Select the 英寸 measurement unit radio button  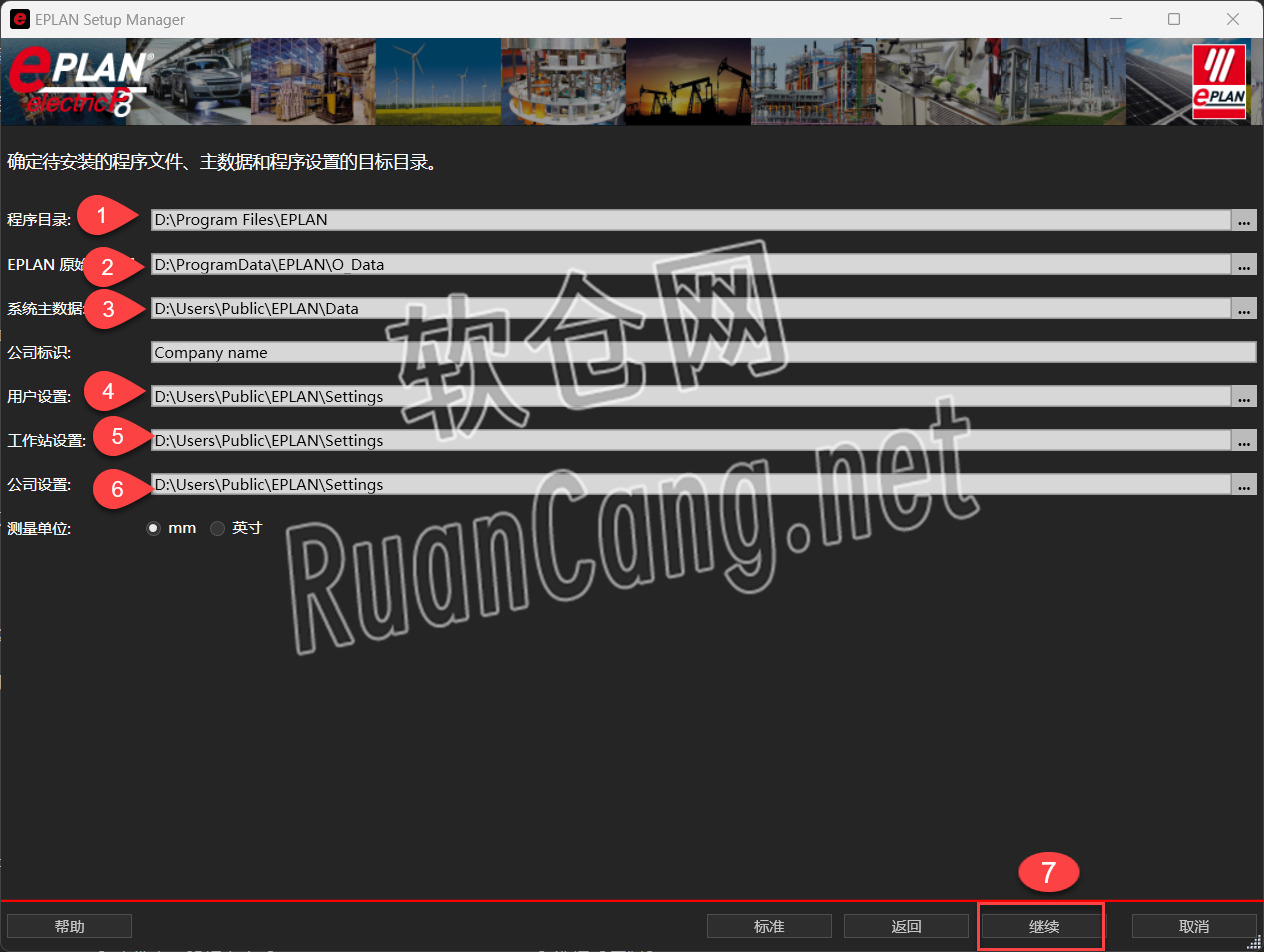click(218, 528)
